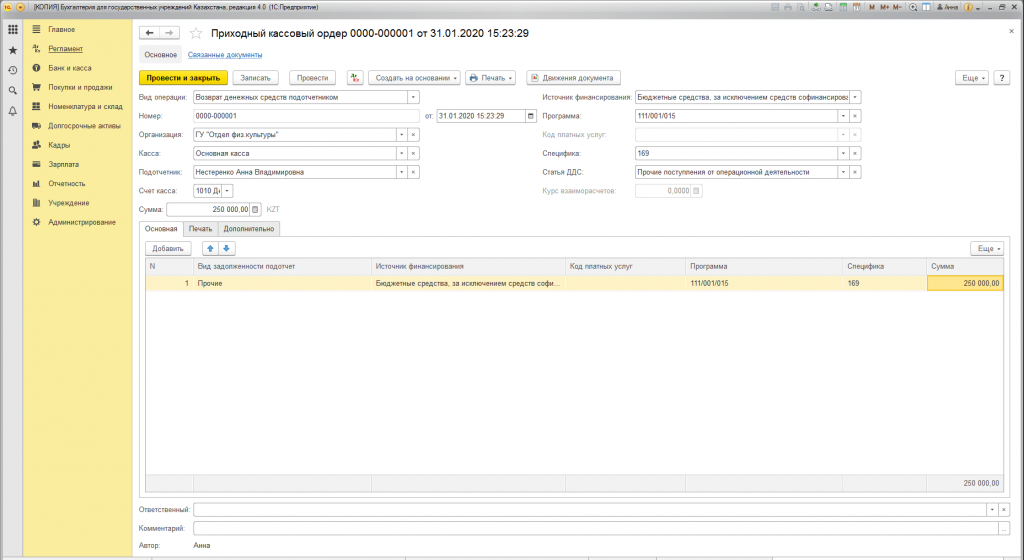Switch to the Дополнительно tab
The width and height of the screenshot is (1024, 560).
(x=249, y=229)
